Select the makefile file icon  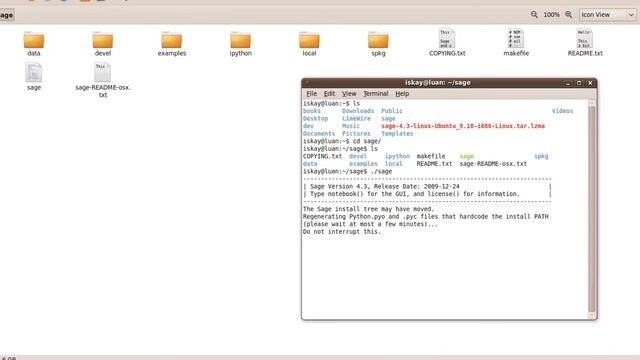(516, 38)
